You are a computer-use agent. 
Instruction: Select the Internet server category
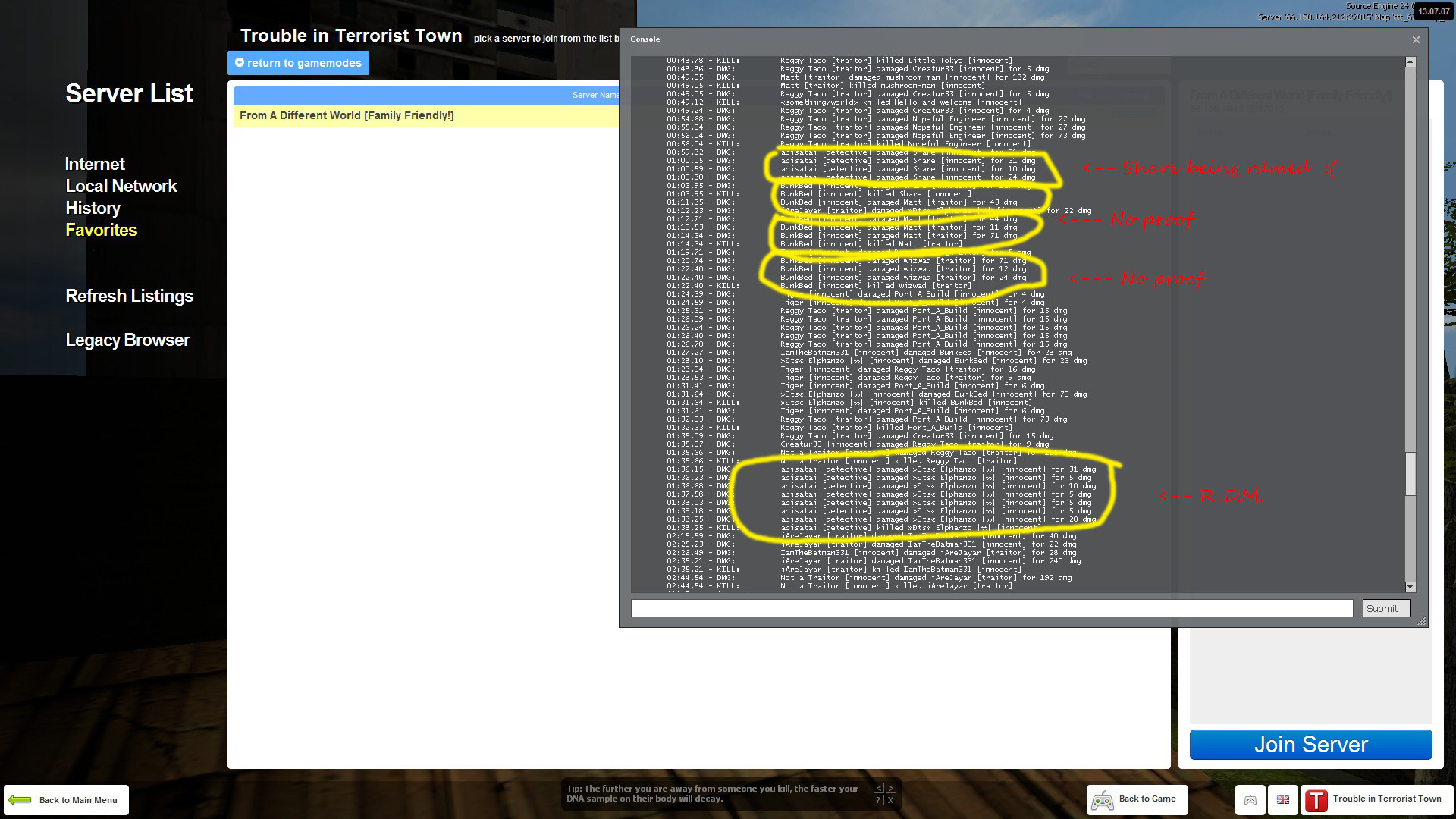(95, 164)
